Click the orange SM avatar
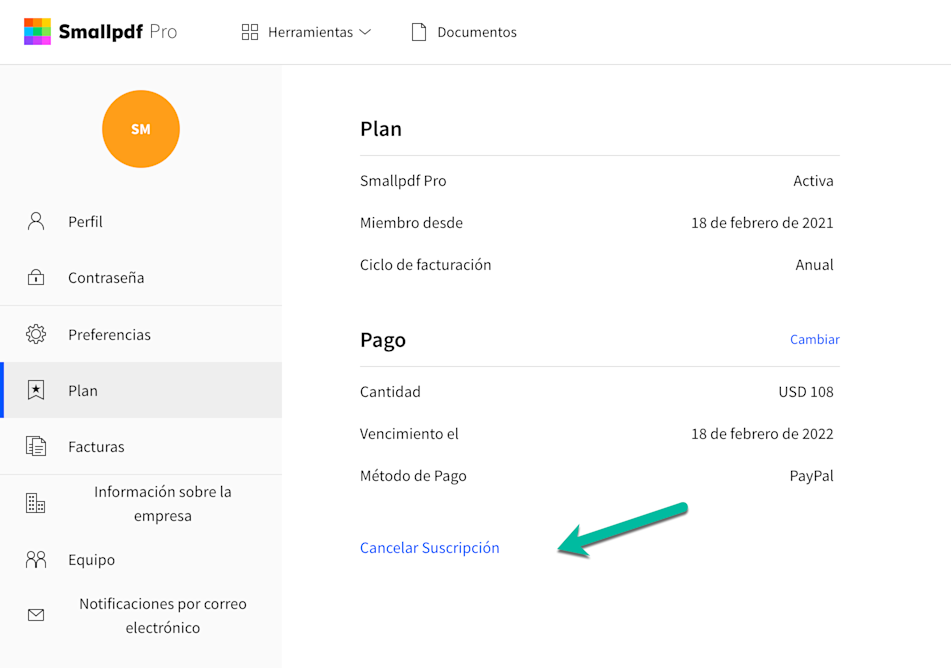Image resolution: width=951 pixels, height=668 pixels. [x=141, y=129]
